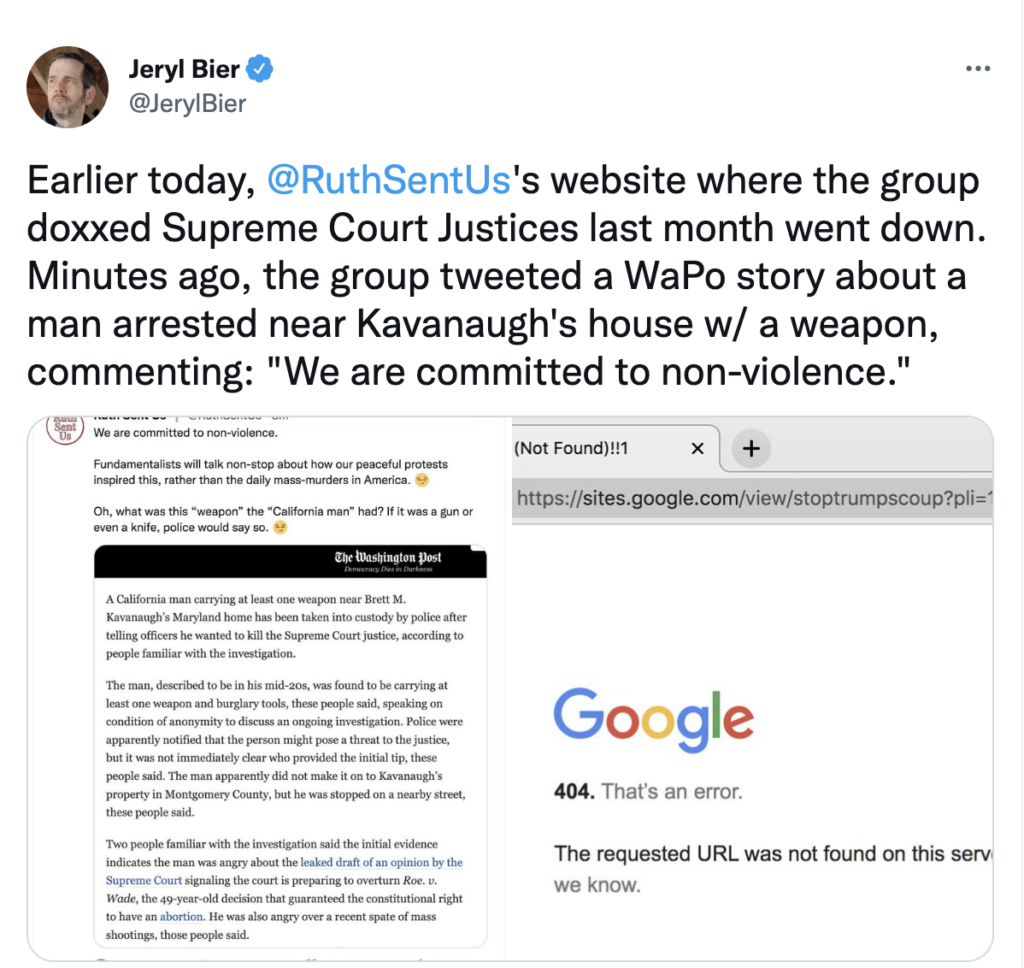Open the more options ellipsis menu
This screenshot has width=1024, height=968.
[977, 69]
